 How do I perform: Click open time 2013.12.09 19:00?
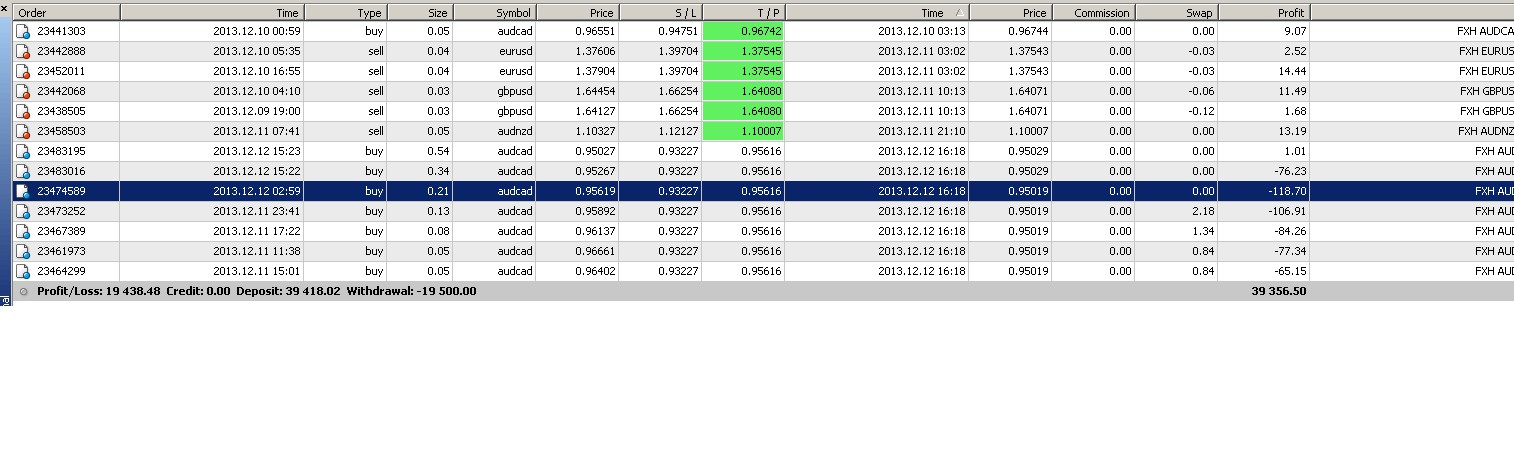pyautogui.click(x=257, y=111)
